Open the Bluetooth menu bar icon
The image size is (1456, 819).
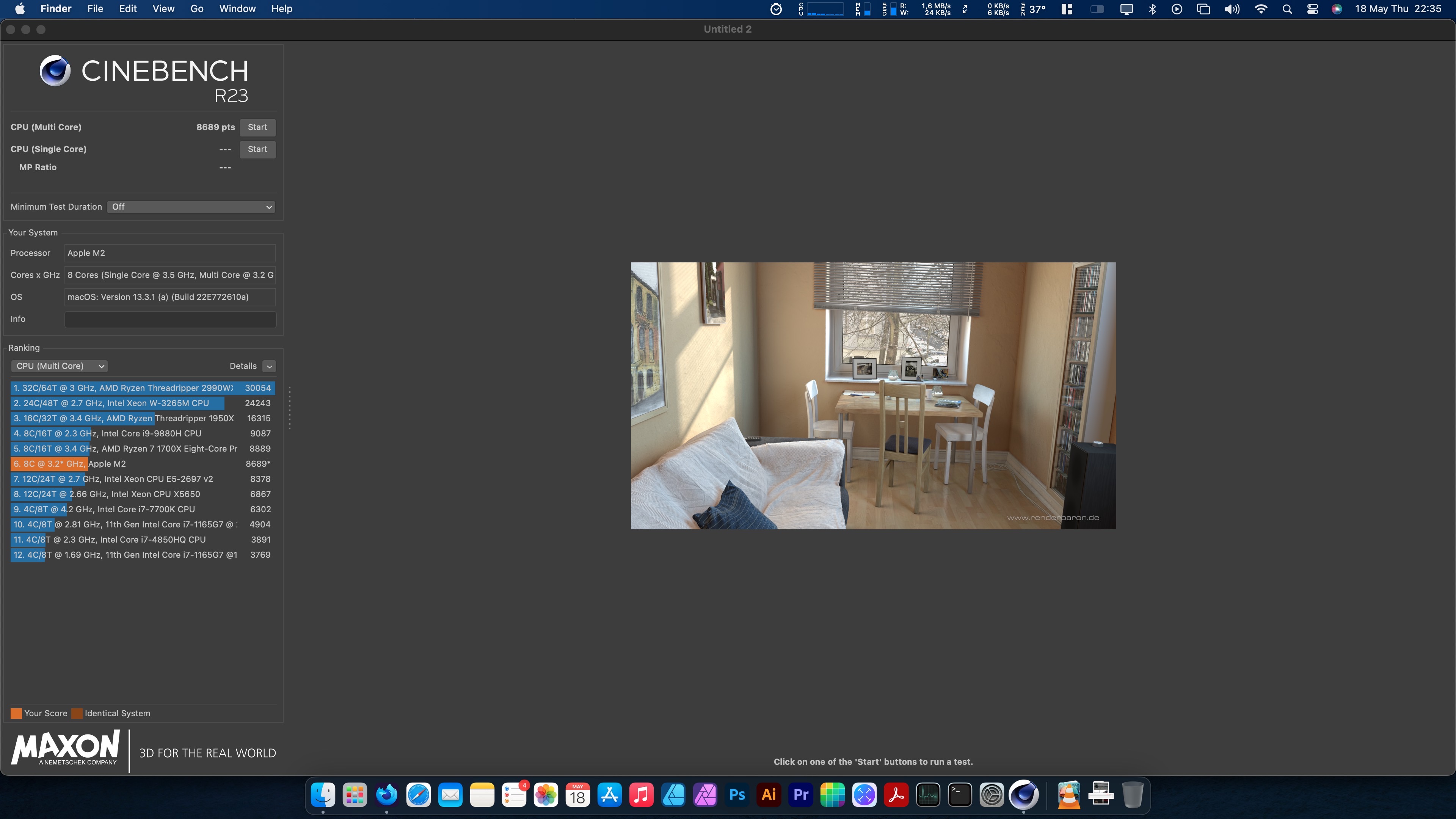[1153, 9]
